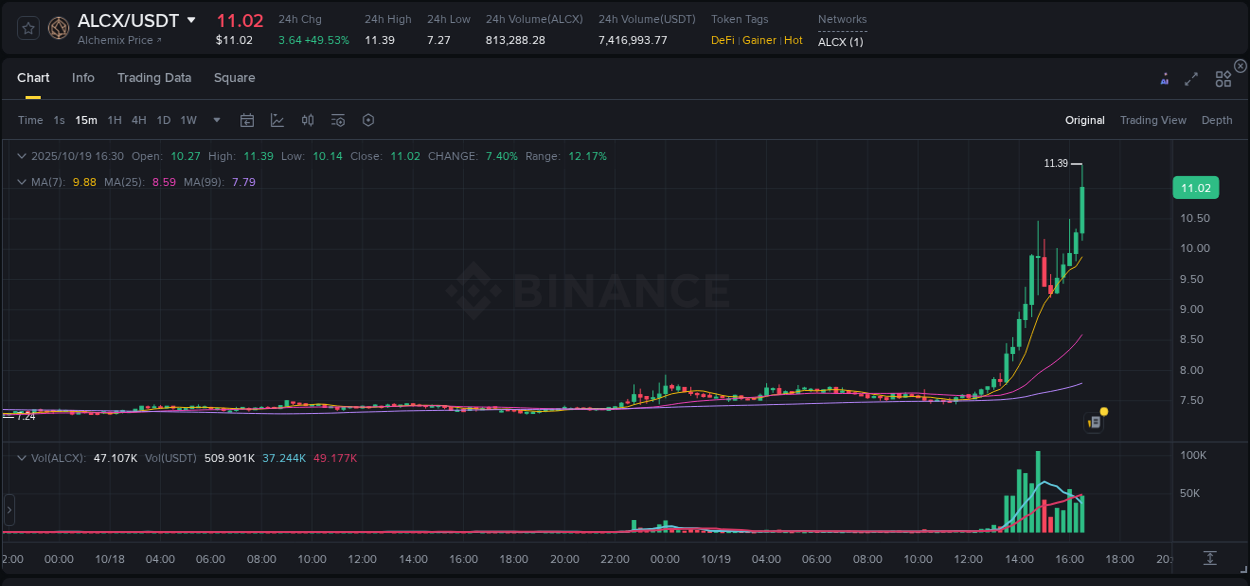Favorite ALCX/USDT with the star icon
Screen dimensions: 1250x586
(x=27, y=28)
